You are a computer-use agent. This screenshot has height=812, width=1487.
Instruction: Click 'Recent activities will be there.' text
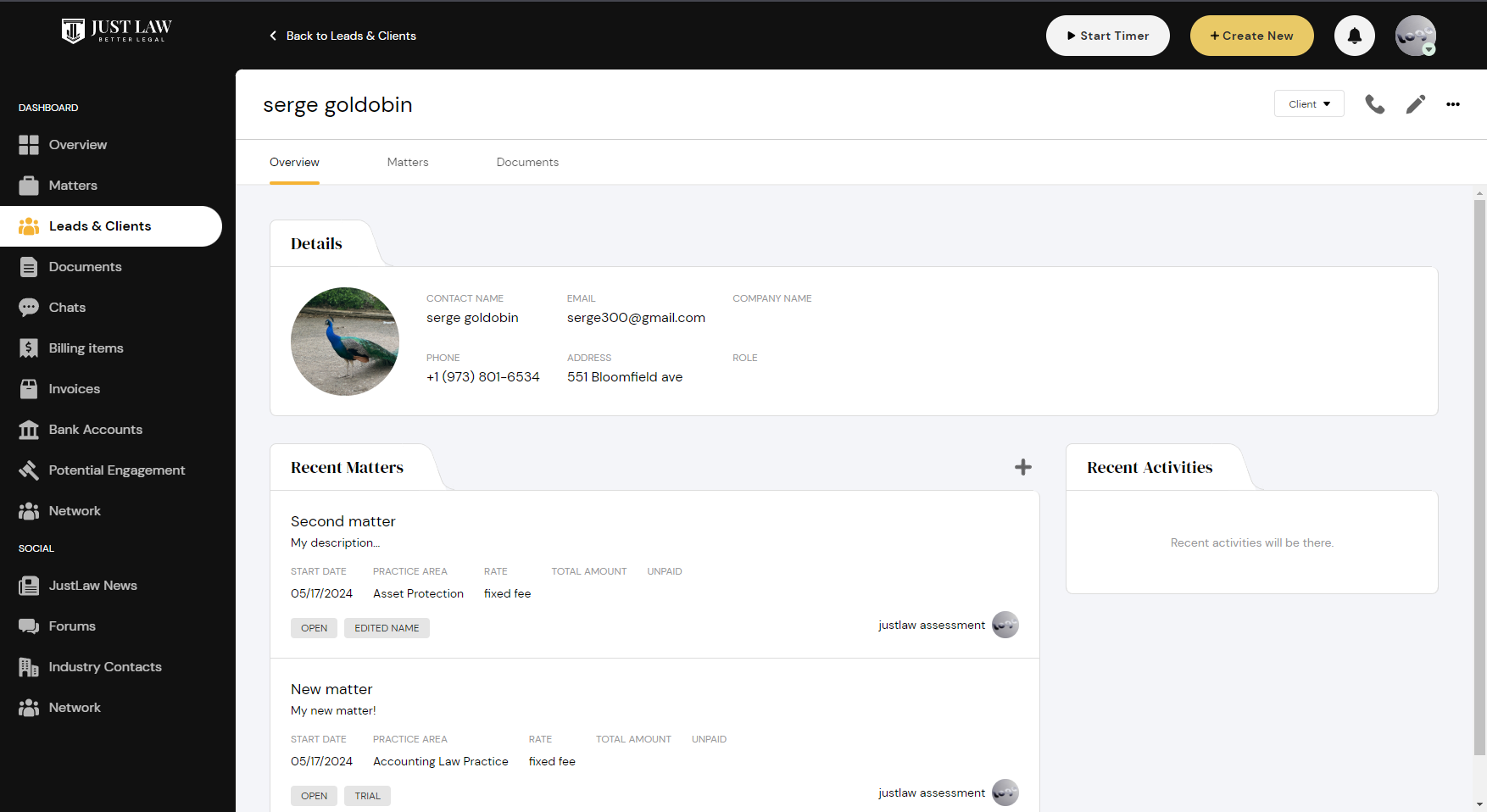click(x=1252, y=542)
